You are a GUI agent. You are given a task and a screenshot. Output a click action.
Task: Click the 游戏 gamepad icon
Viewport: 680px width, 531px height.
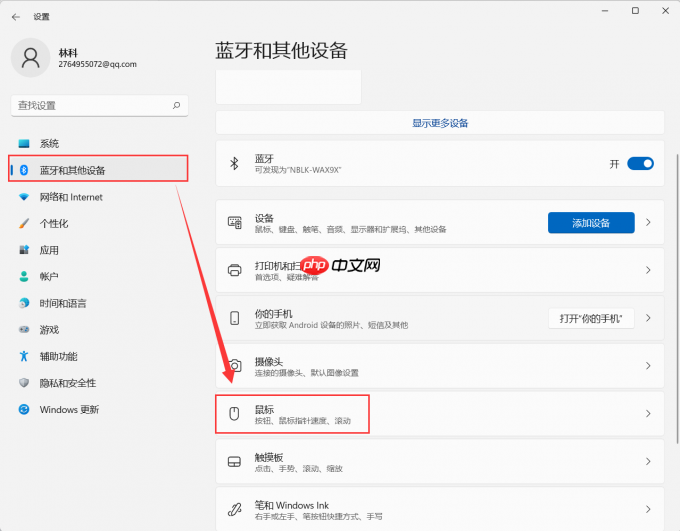pos(24,330)
